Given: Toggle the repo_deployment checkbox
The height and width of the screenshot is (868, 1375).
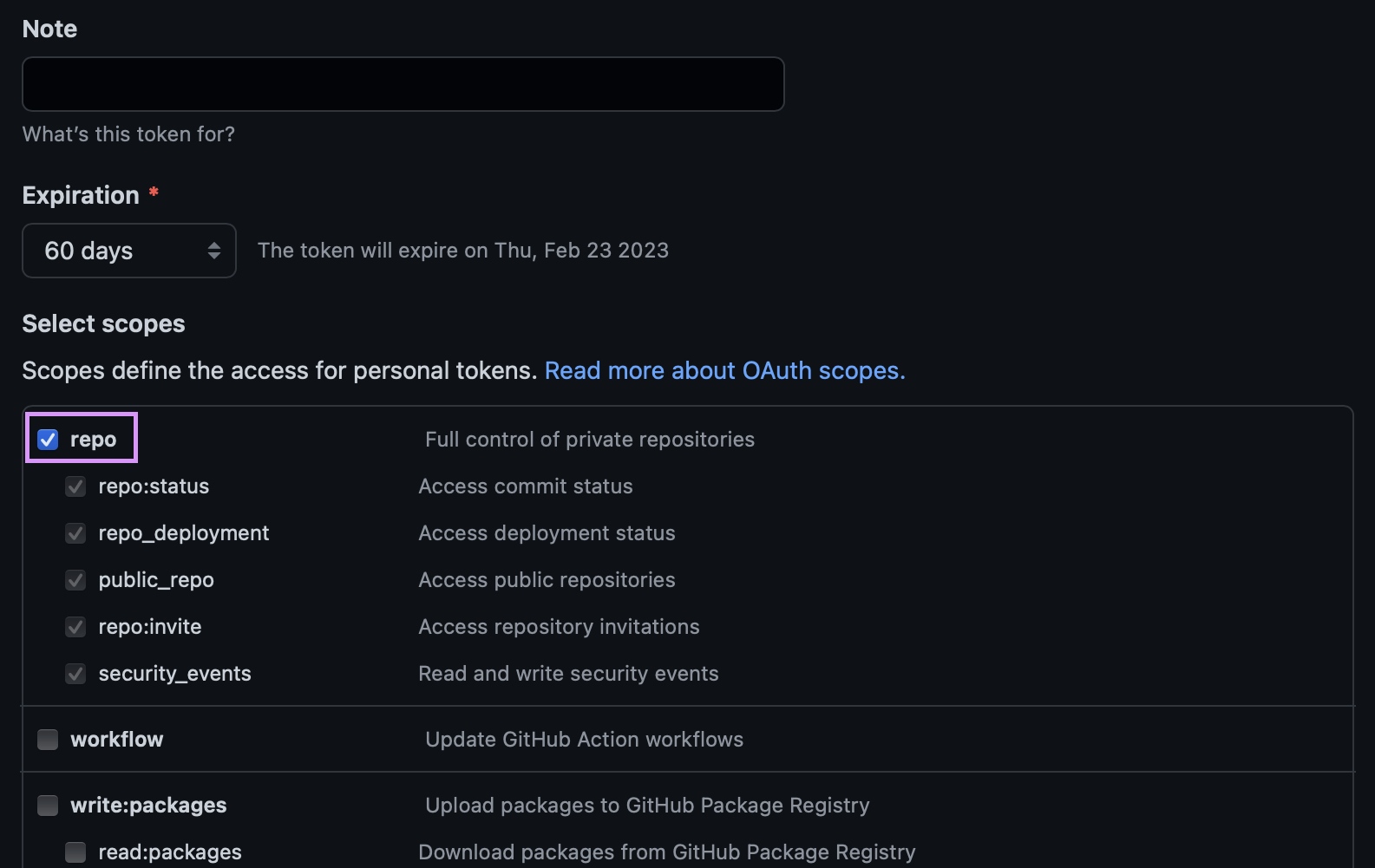Looking at the screenshot, I should pos(75,533).
